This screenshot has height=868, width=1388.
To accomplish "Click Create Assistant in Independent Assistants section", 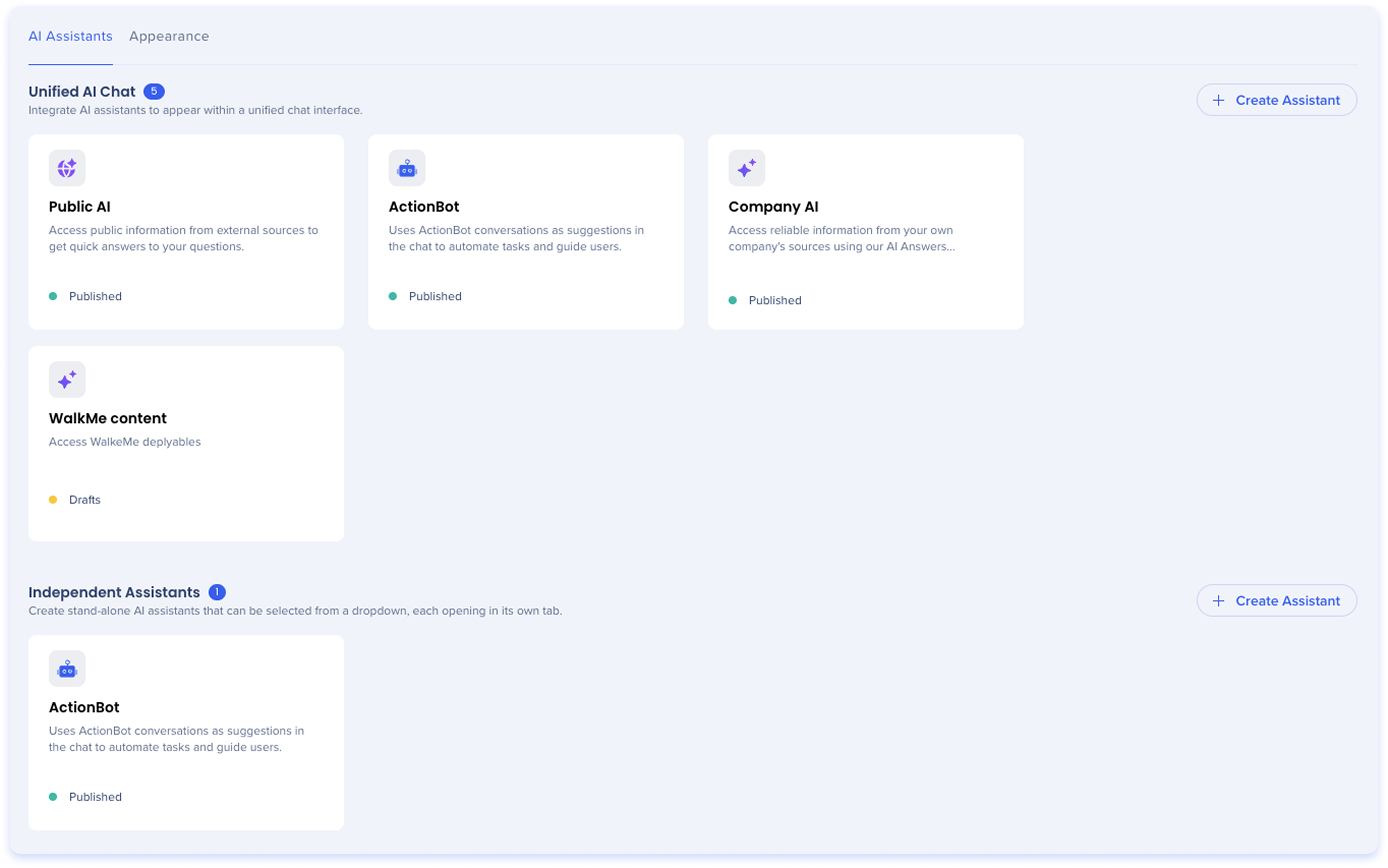I will 1276,600.
